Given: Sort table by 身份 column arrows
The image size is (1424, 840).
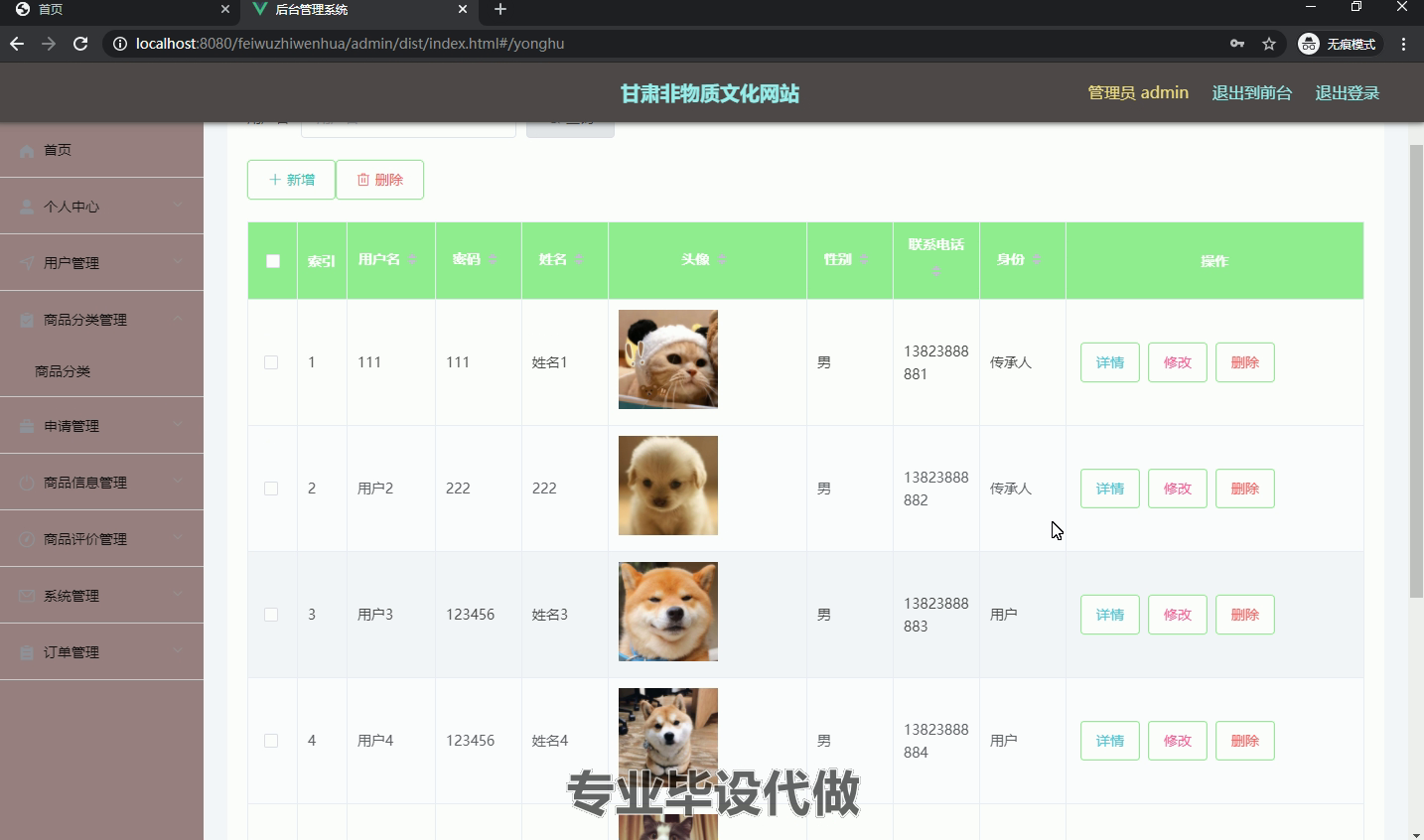Looking at the screenshot, I should click(x=1036, y=259).
